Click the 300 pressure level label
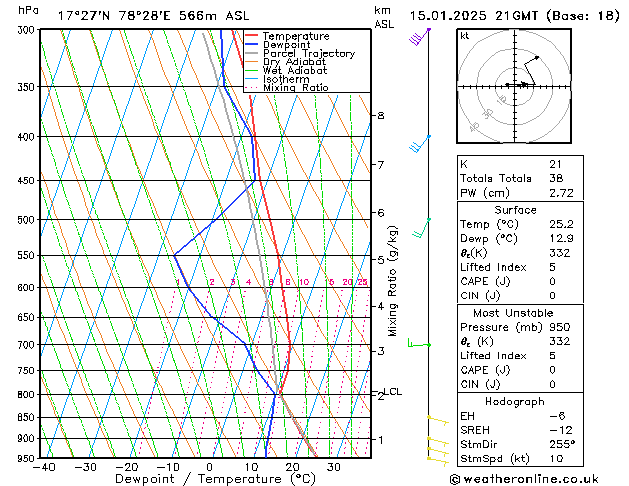Image resolution: width=629 pixels, height=486 pixels. [28, 30]
